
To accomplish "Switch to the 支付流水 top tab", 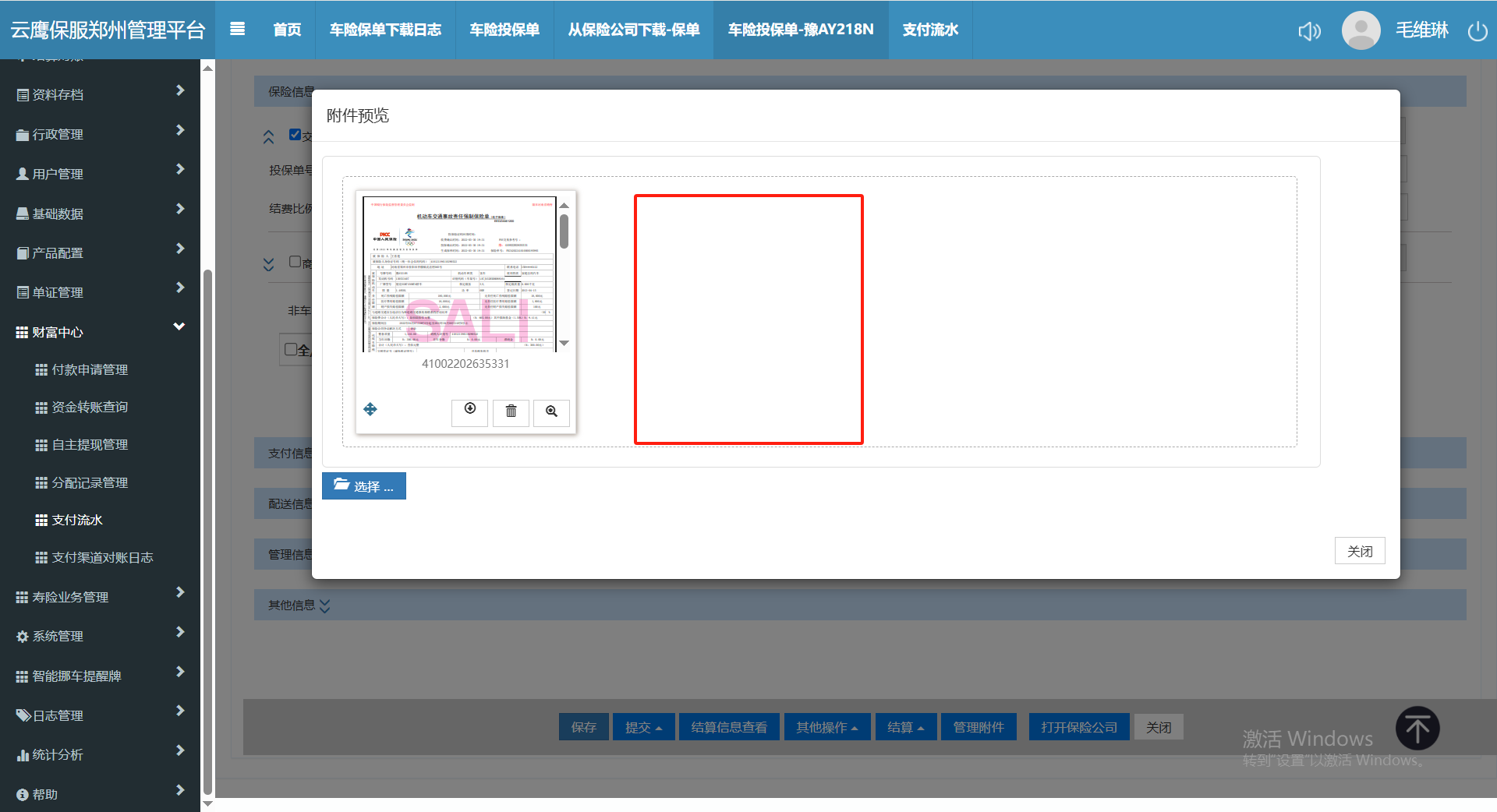I will 930,30.
